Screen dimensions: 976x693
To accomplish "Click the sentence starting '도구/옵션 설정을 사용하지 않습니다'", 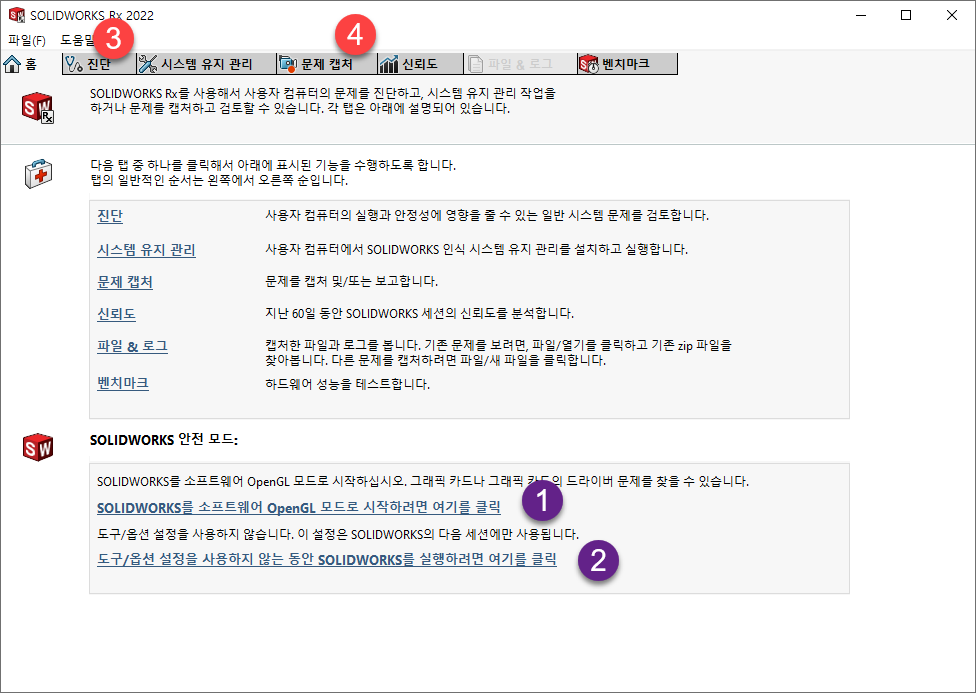I will (x=338, y=534).
